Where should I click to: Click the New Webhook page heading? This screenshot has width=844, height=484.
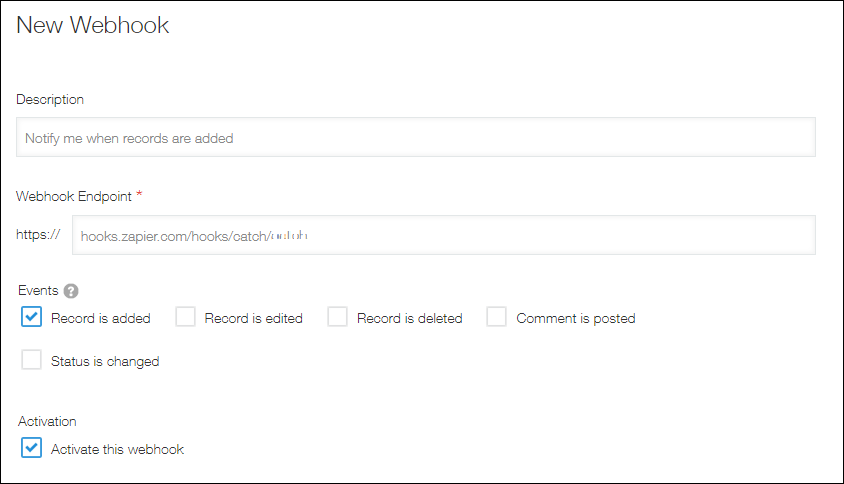(x=93, y=26)
